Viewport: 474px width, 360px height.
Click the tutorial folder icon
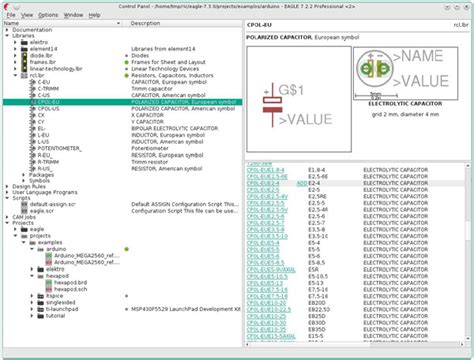click(x=41, y=316)
